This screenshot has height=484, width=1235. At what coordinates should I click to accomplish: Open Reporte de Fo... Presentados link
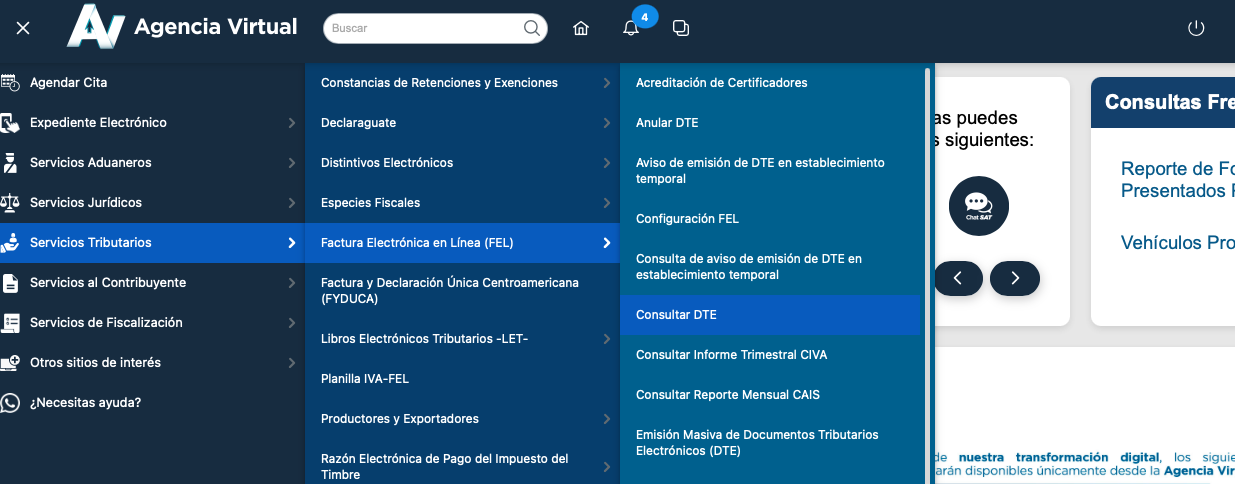point(1177,179)
